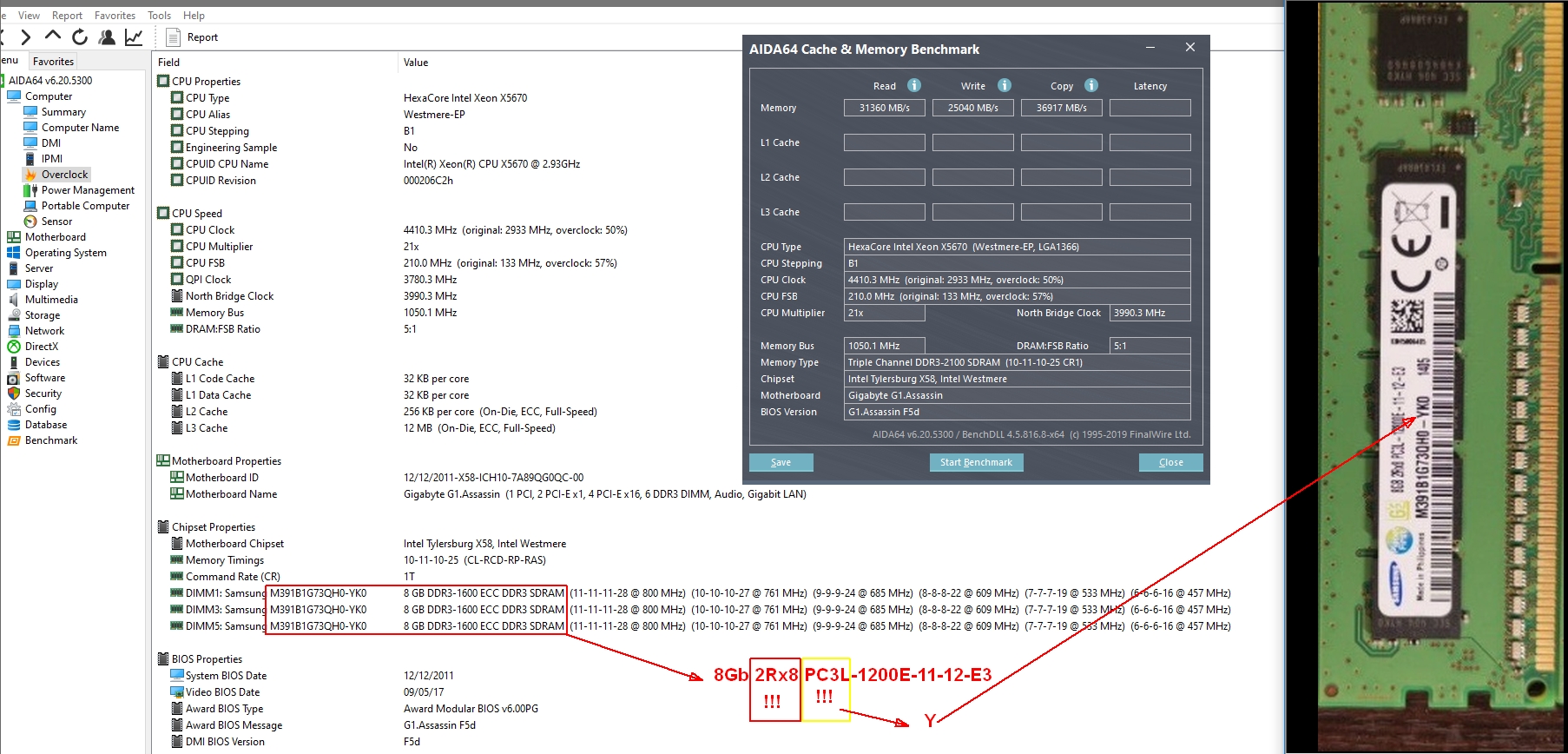This screenshot has width=1568, height=754.
Task: Select the Config tree icon
Action: tap(14, 409)
